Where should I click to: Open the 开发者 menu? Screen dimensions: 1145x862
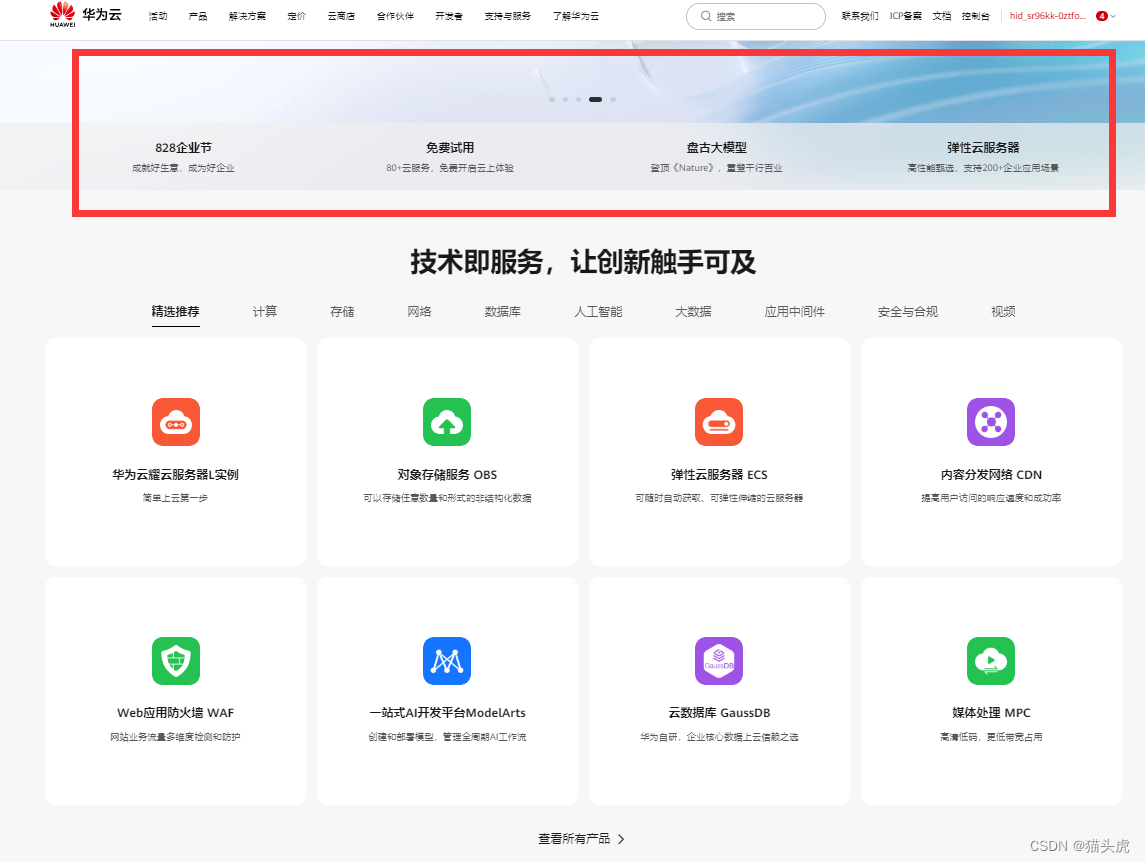(449, 16)
